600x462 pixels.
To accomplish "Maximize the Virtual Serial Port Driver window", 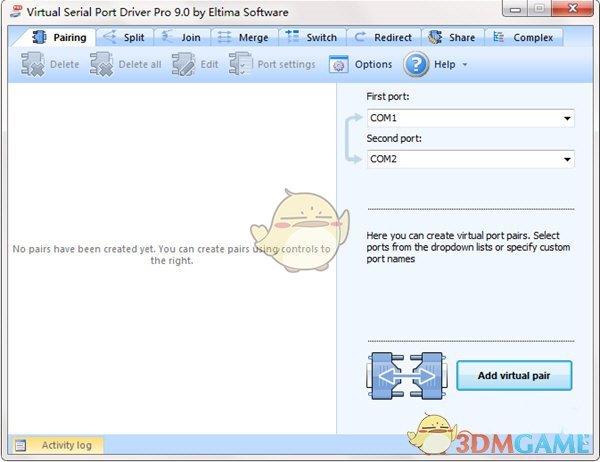I will tap(540, 9).
